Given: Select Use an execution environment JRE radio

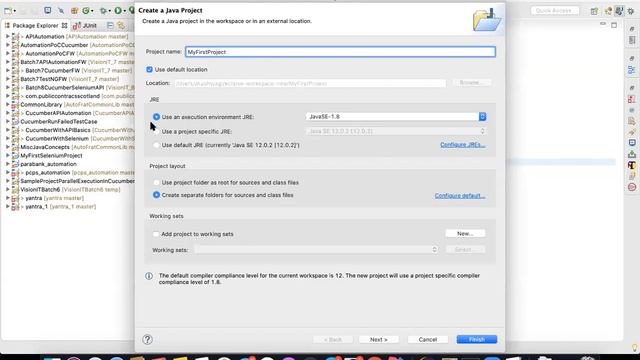Looking at the screenshot, I should (x=156, y=117).
